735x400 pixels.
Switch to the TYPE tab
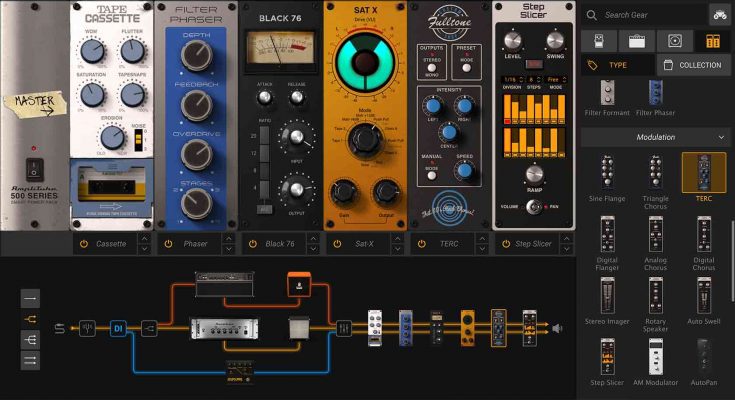click(617, 65)
